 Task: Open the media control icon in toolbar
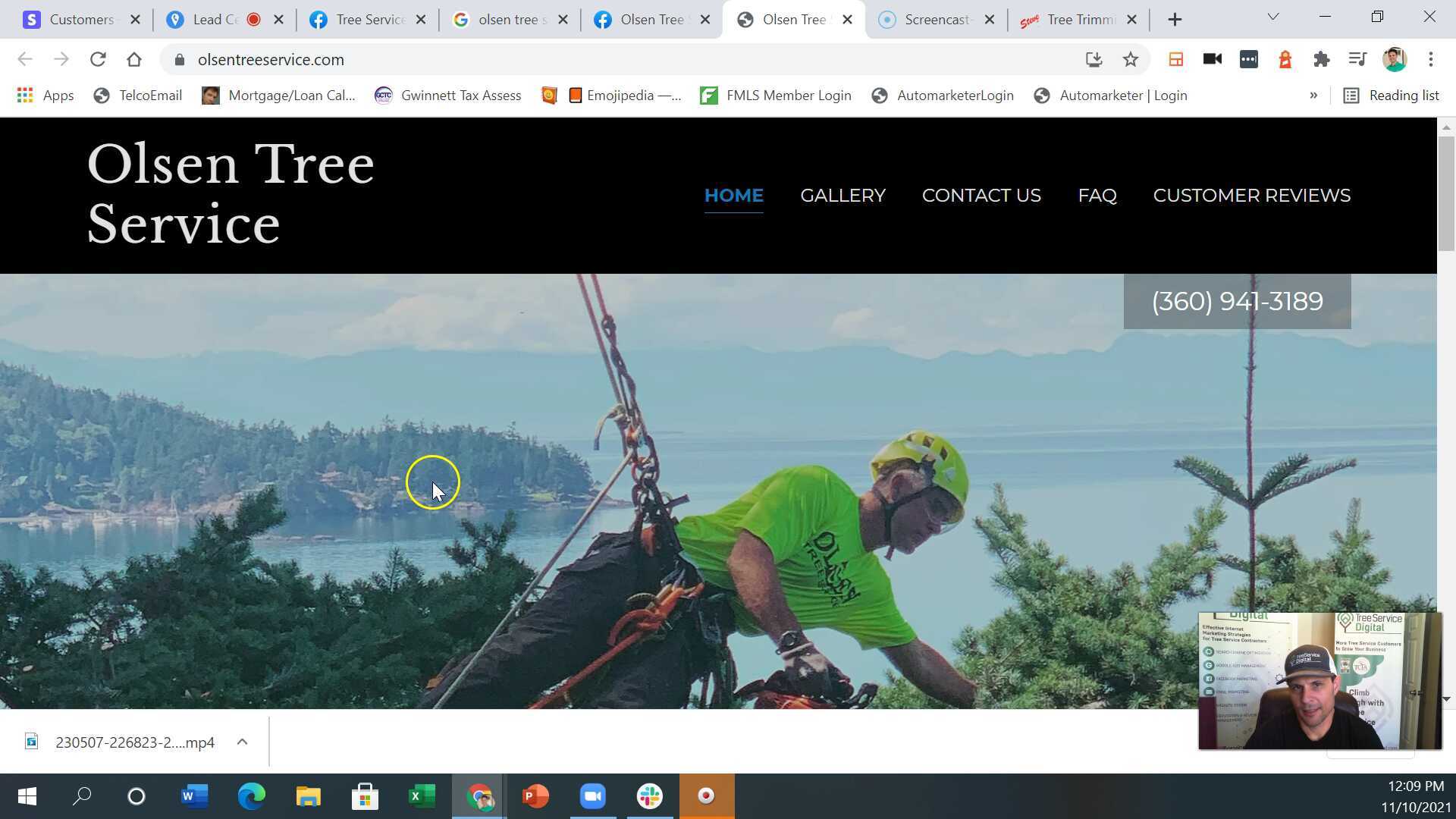click(x=1357, y=59)
